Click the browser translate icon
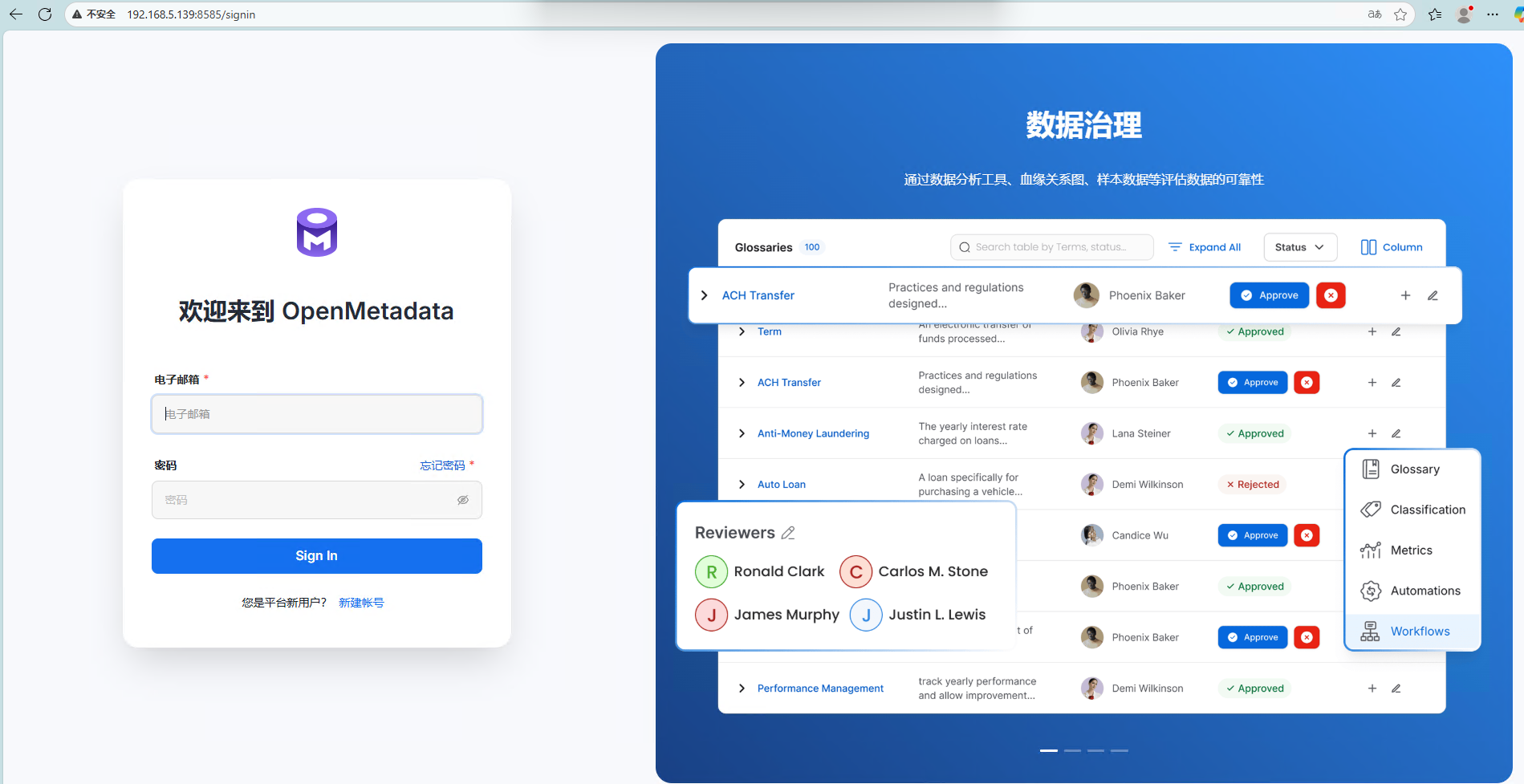Viewport: 1524px width, 784px height. (x=1375, y=14)
